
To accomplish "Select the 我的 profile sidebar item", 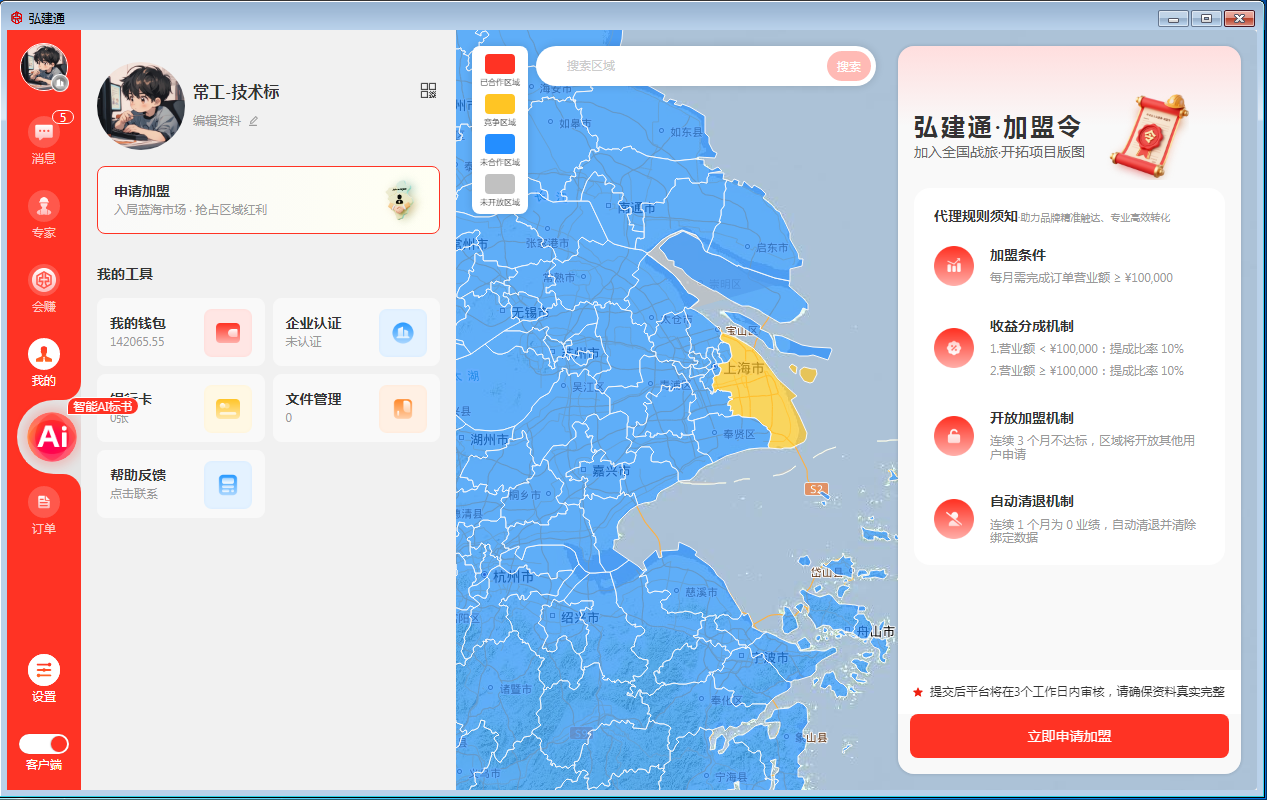I will tap(43, 355).
